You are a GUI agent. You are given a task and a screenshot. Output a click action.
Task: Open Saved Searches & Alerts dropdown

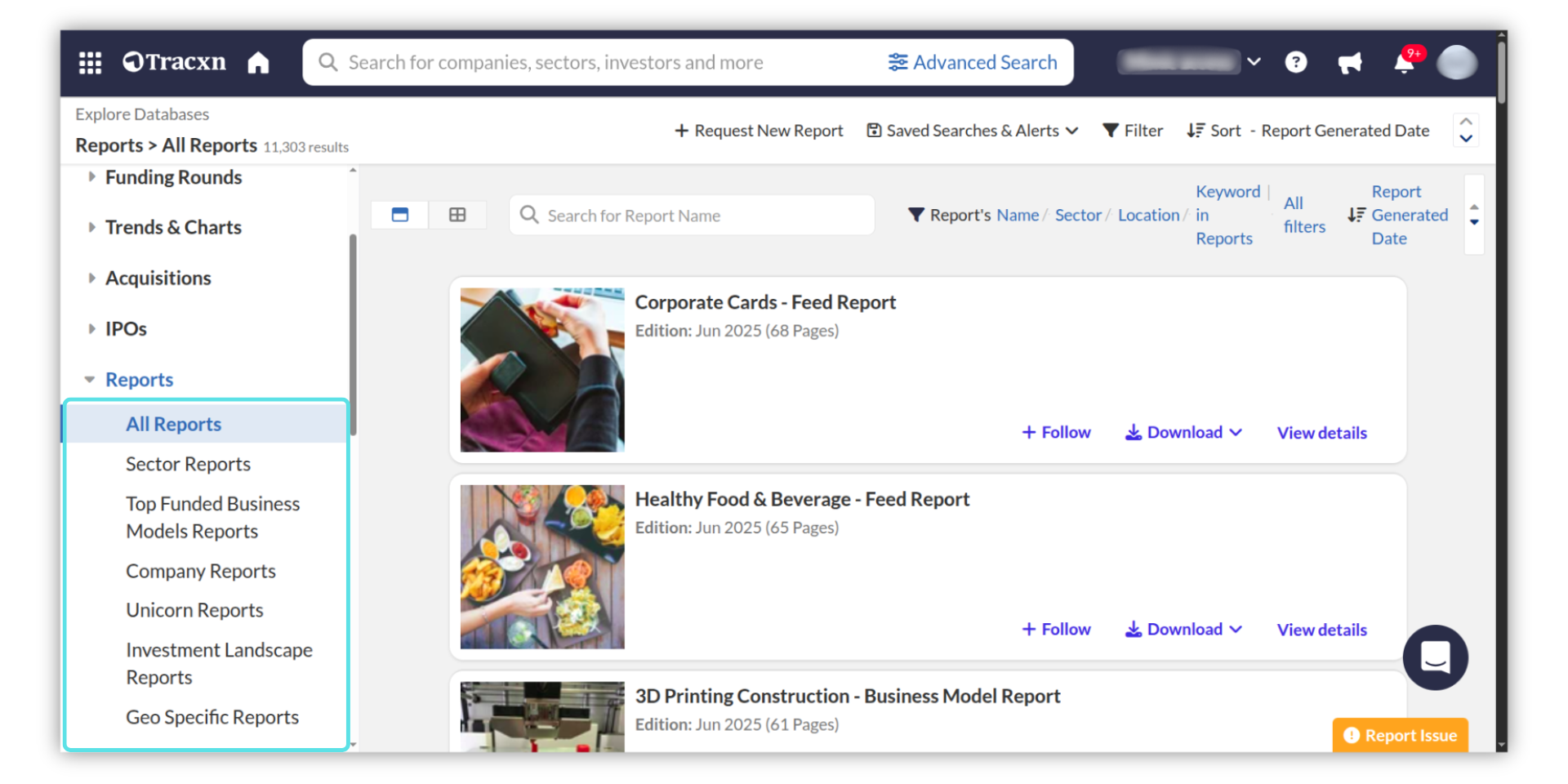point(973,131)
